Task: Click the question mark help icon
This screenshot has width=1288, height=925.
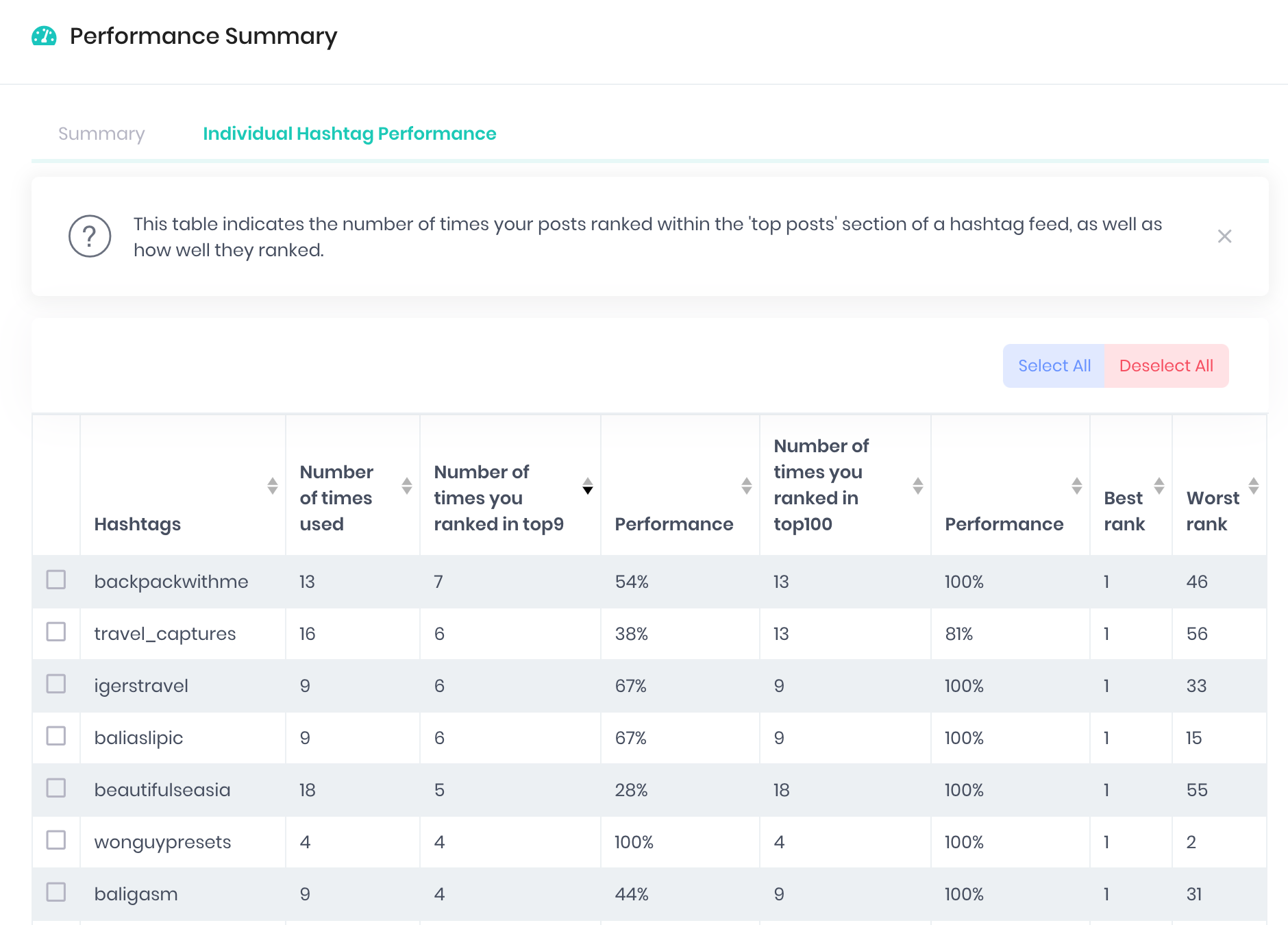Action: [x=90, y=236]
